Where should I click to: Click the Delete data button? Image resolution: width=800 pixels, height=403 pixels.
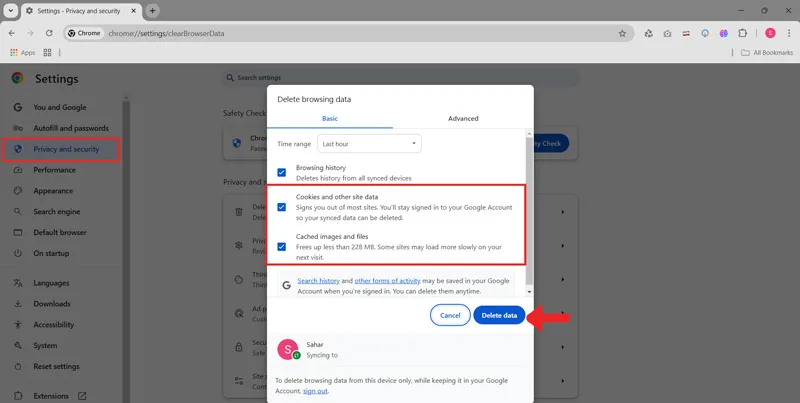pos(499,315)
